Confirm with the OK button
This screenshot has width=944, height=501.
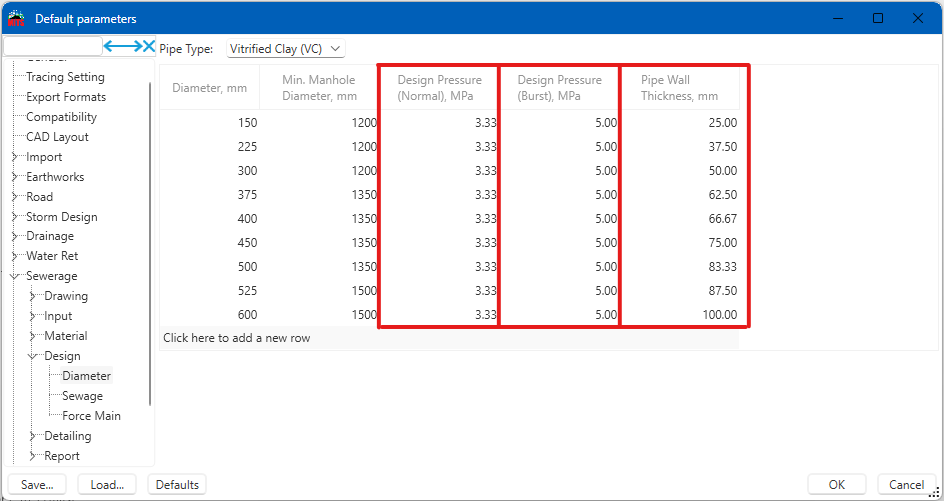pos(837,485)
